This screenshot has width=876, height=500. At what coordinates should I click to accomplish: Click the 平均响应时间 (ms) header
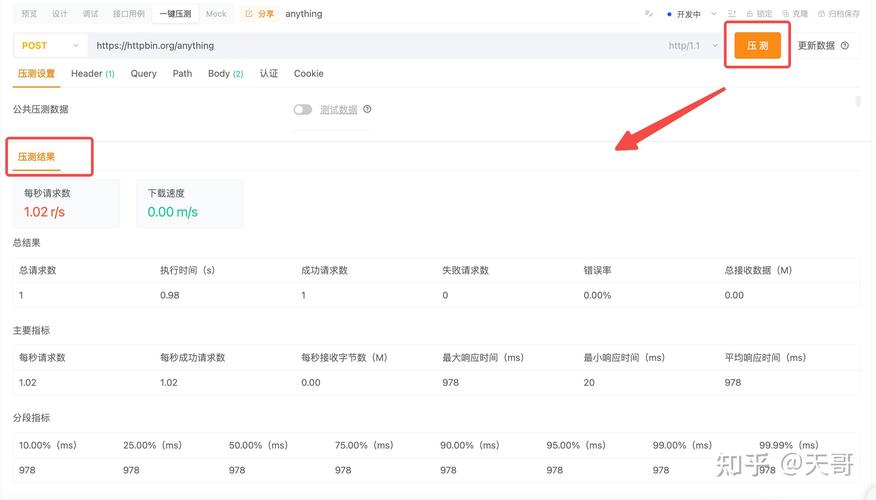765,358
